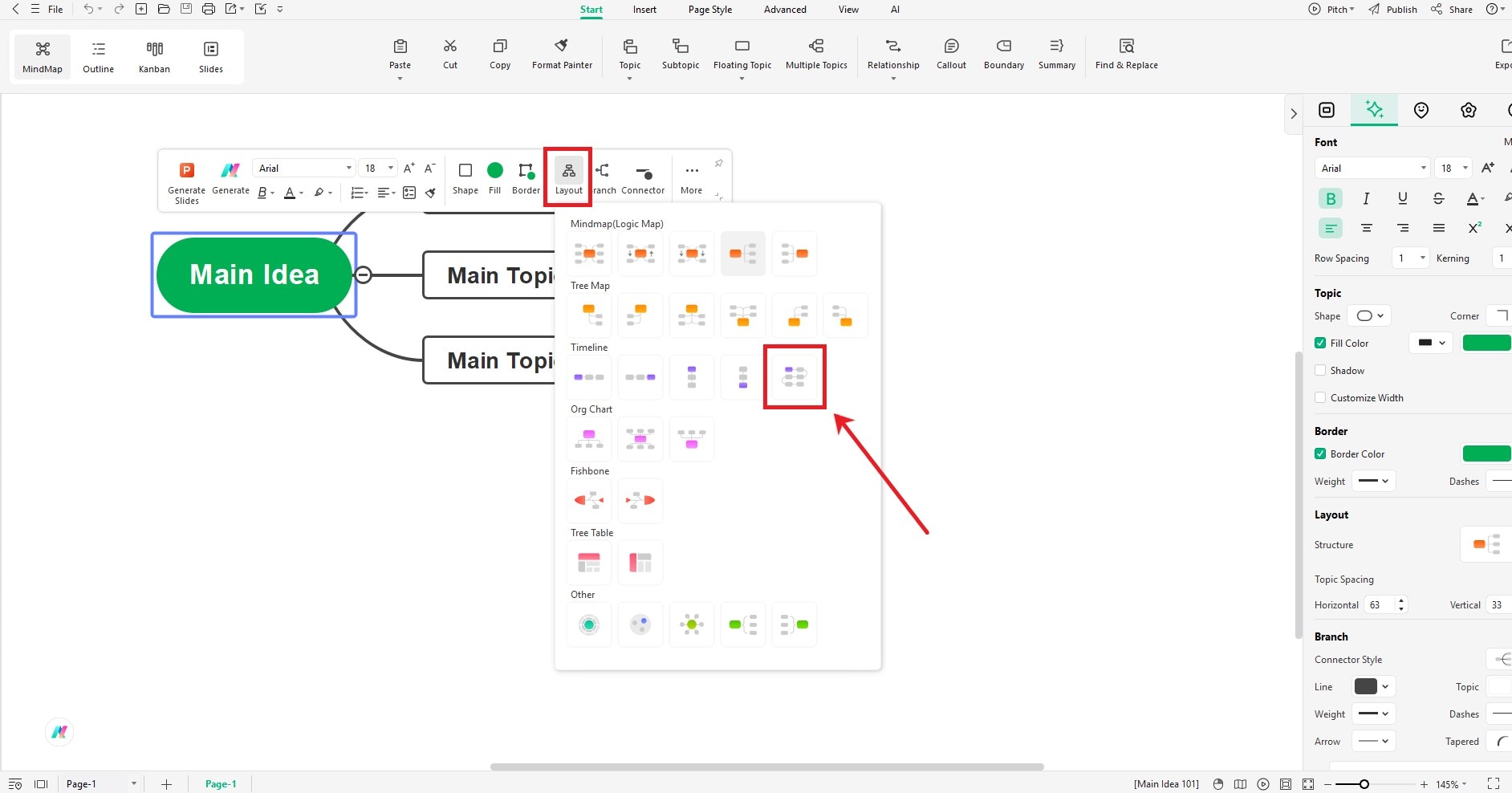Open the icon/sticker panel tab
The height and width of the screenshot is (793, 1512).
click(x=1421, y=110)
